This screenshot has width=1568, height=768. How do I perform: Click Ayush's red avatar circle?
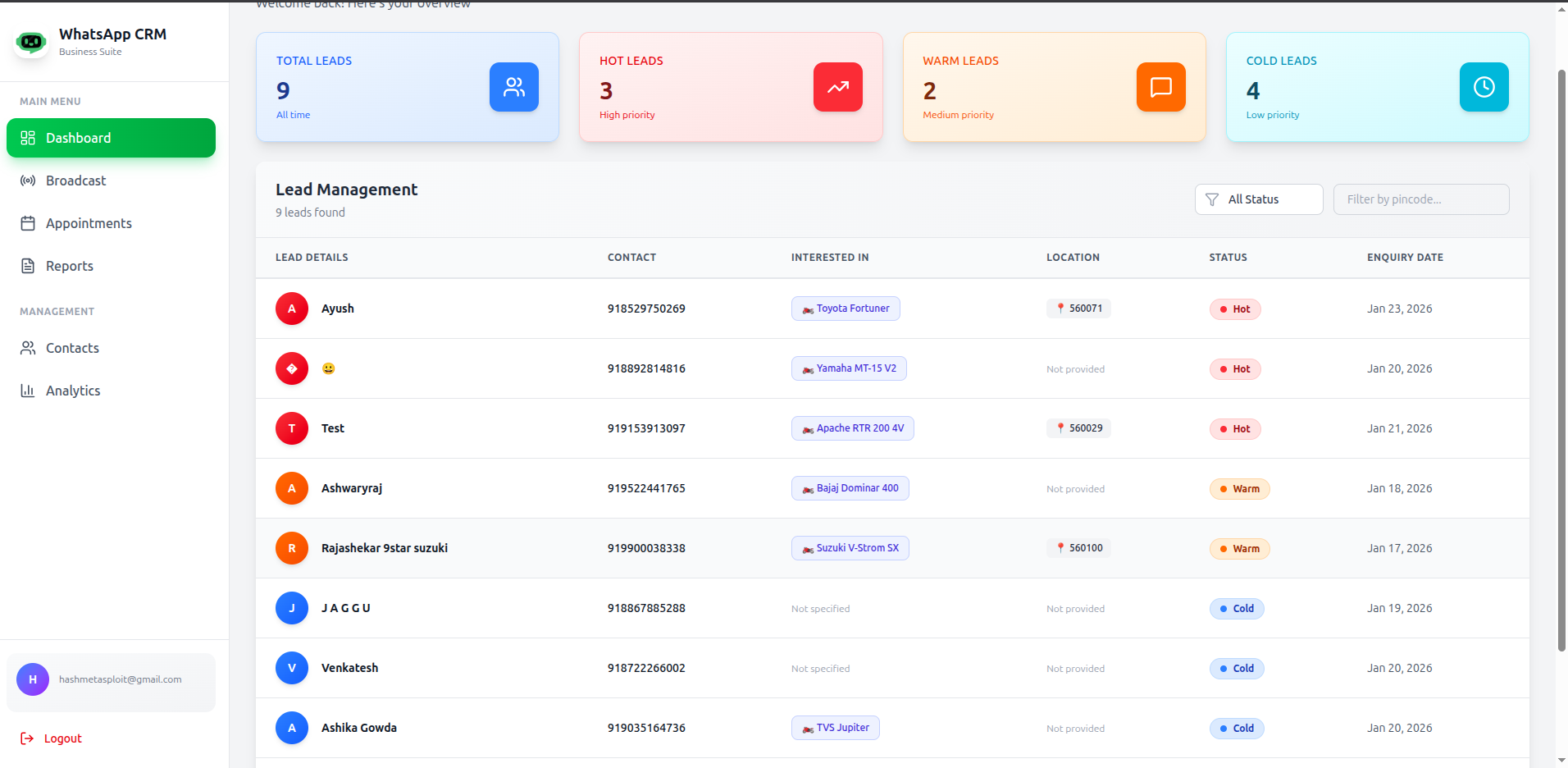[292, 309]
